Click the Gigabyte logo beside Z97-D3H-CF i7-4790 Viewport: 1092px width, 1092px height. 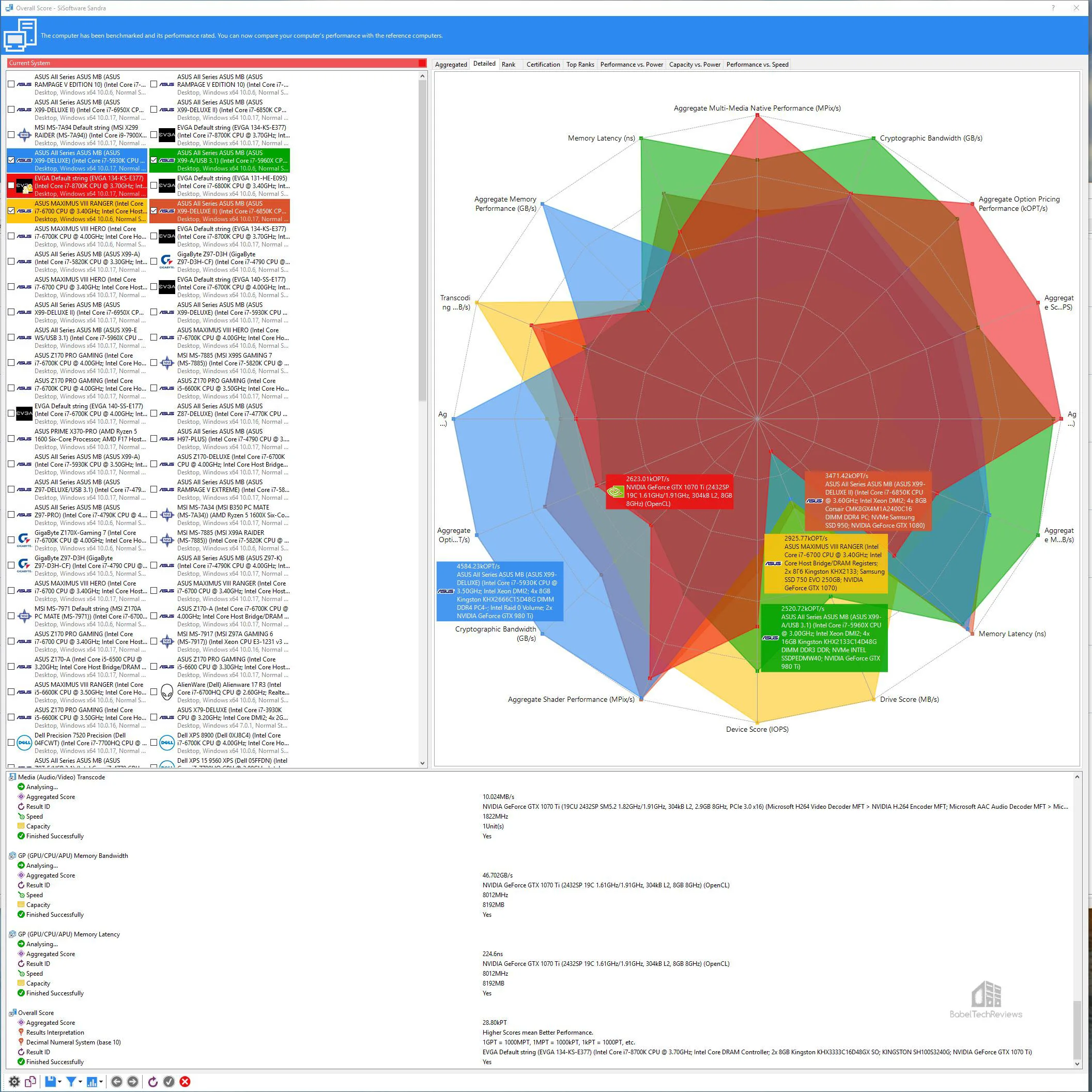[167, 261]
